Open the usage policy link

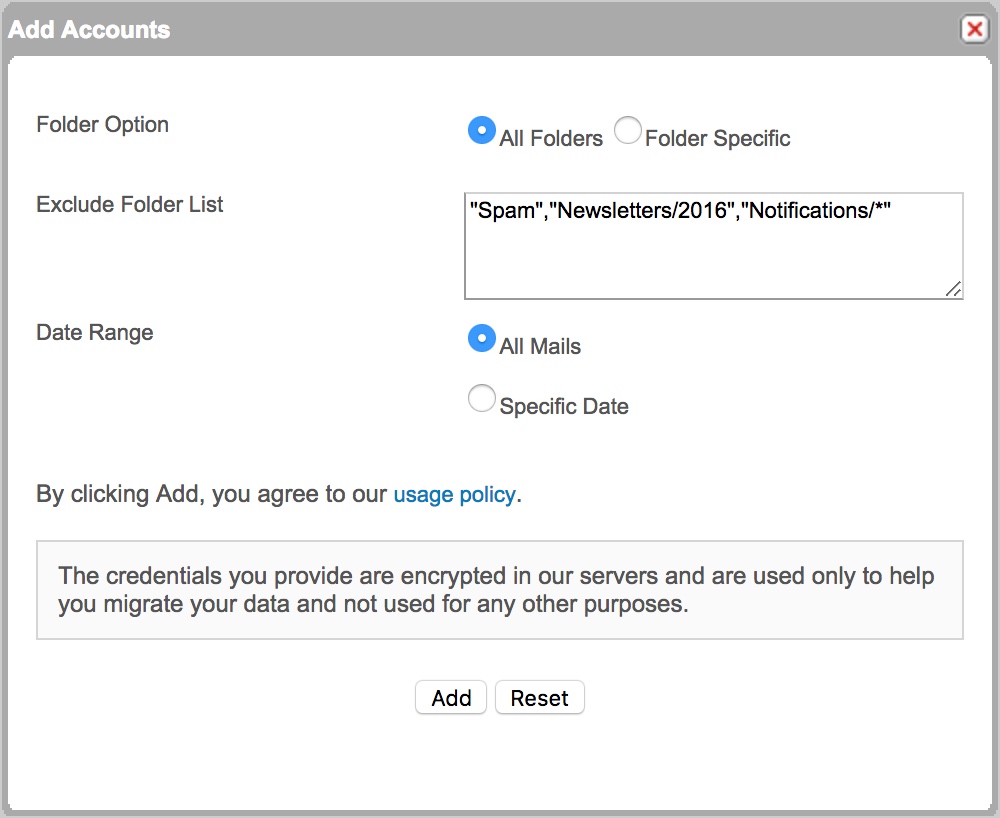(454, 494)
